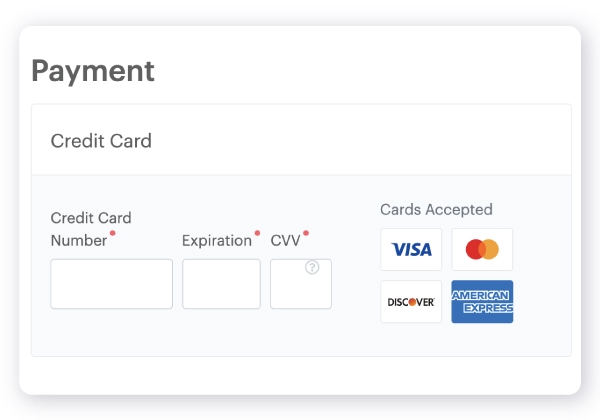The width and height of the screenshot is (600, 420).
Task: Click the Cards Accepted label
Action: coord(436,210)
